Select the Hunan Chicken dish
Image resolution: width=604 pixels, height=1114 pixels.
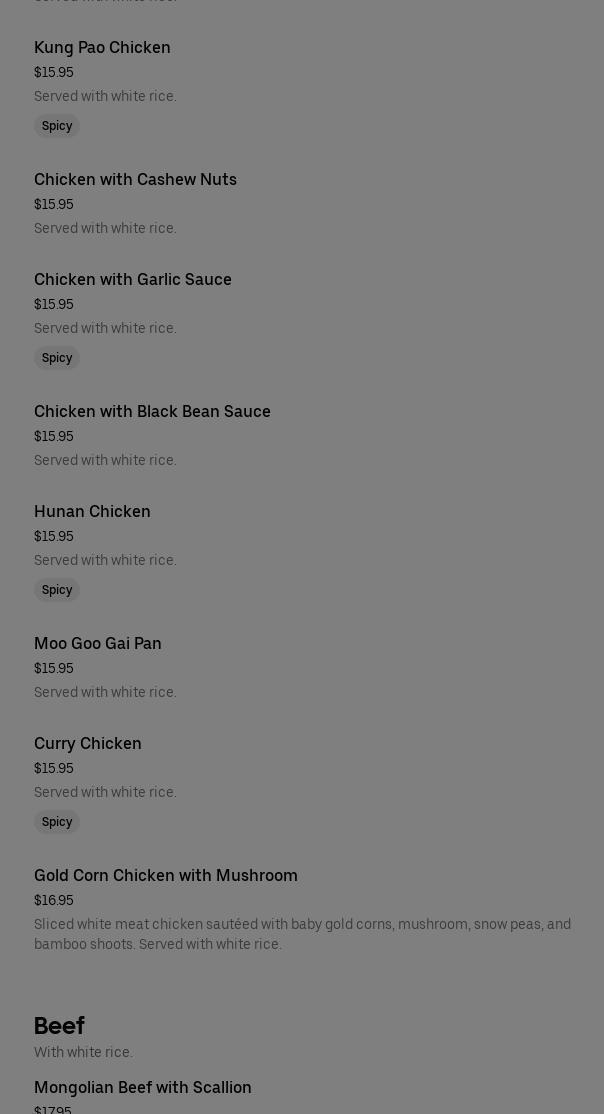92,512
